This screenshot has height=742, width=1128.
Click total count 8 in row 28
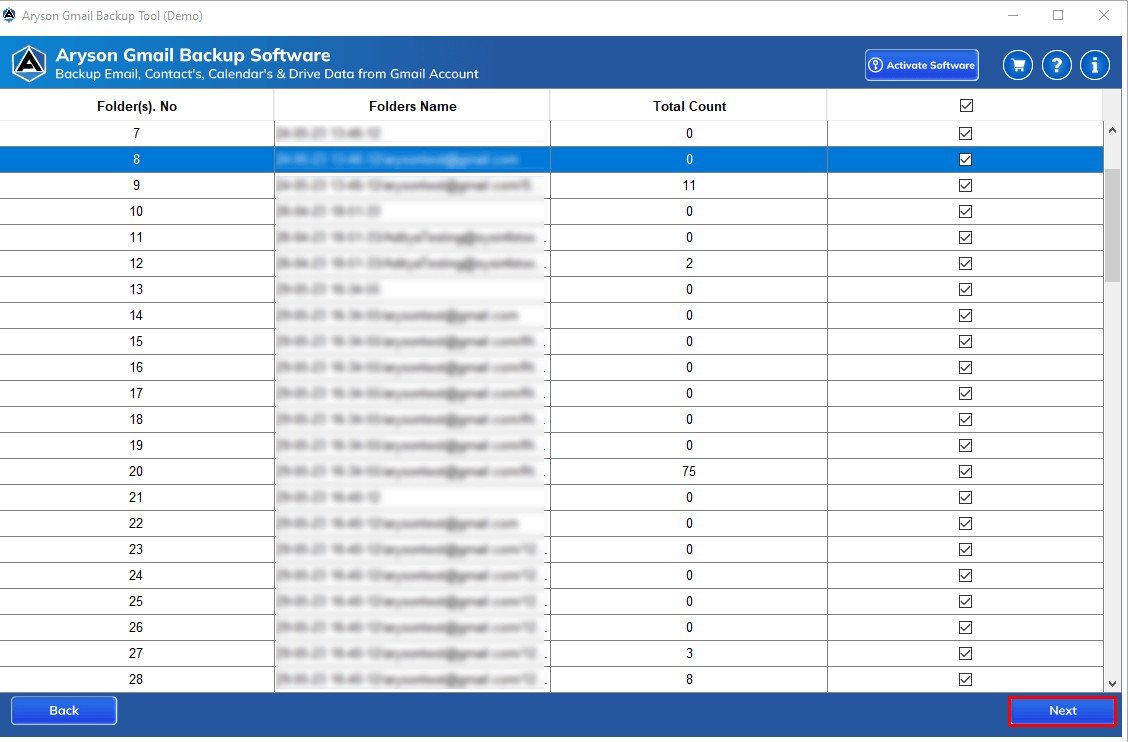(689, 679)
